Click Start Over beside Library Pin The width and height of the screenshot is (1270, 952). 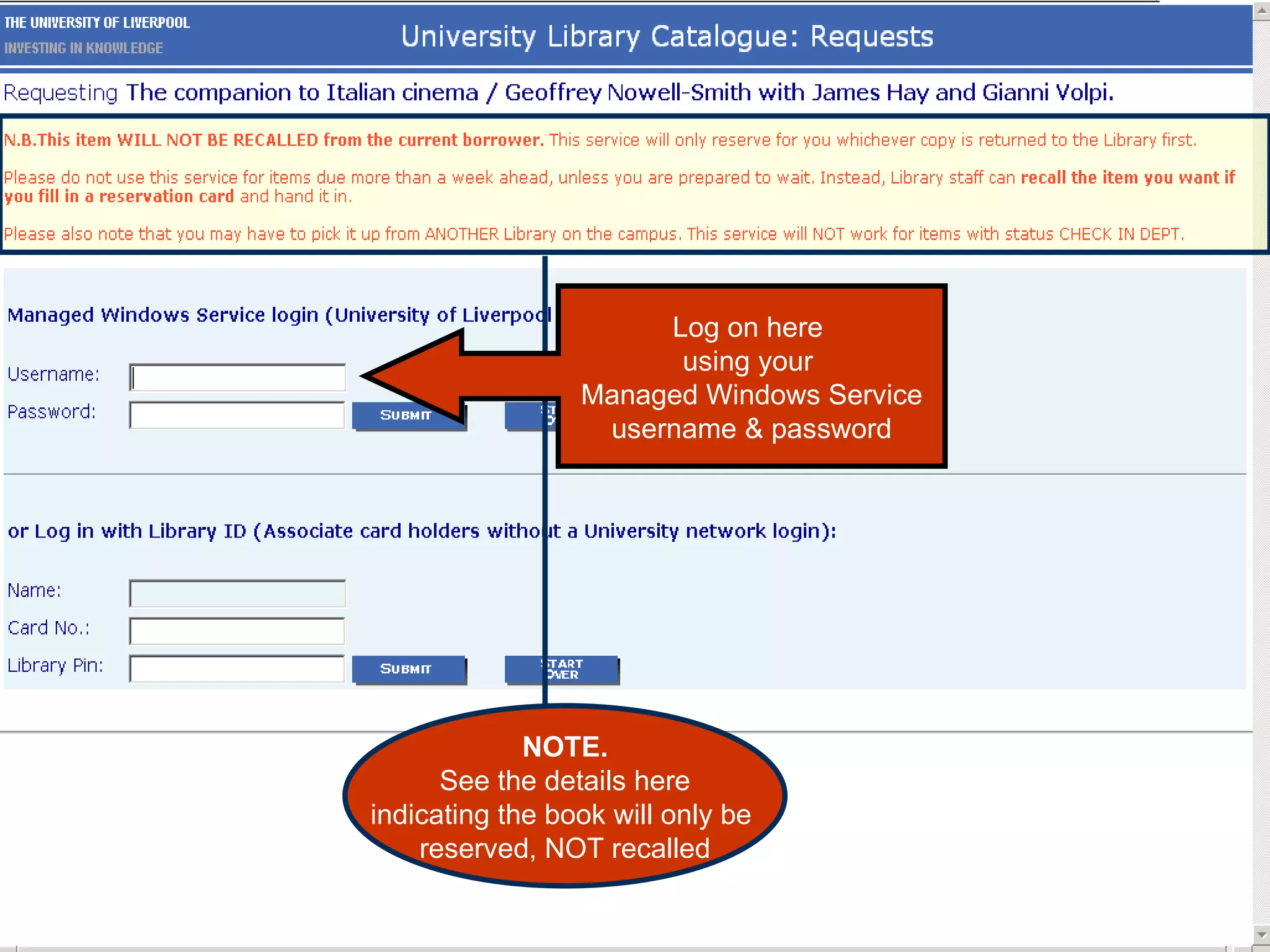(x=561, y=669)
